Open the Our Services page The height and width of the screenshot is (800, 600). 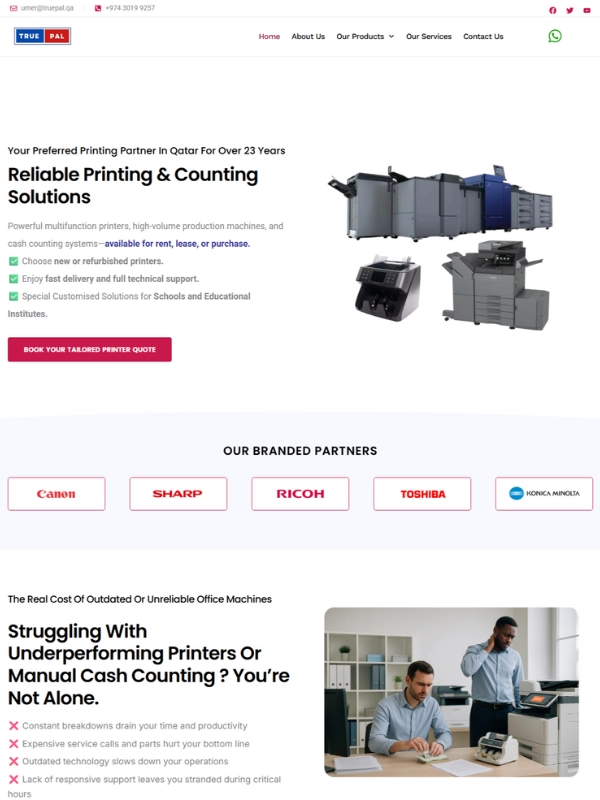429,36
